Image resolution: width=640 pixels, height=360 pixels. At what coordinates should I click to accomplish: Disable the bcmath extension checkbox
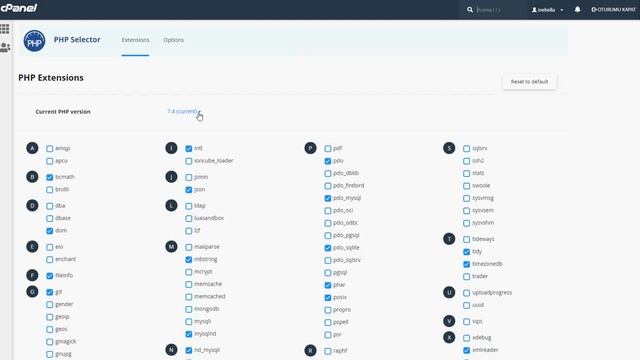click(49, 177)
